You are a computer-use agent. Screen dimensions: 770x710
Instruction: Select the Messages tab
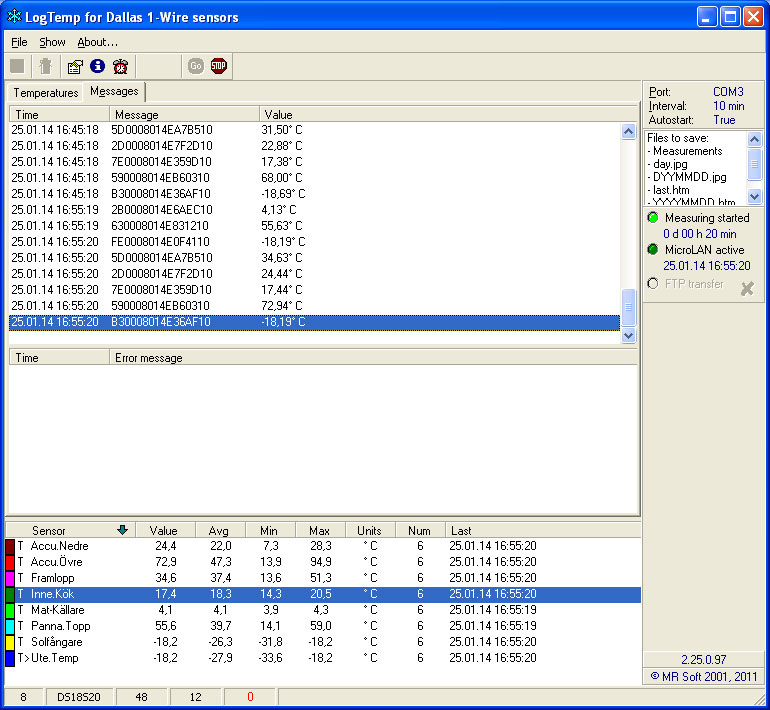114,91
